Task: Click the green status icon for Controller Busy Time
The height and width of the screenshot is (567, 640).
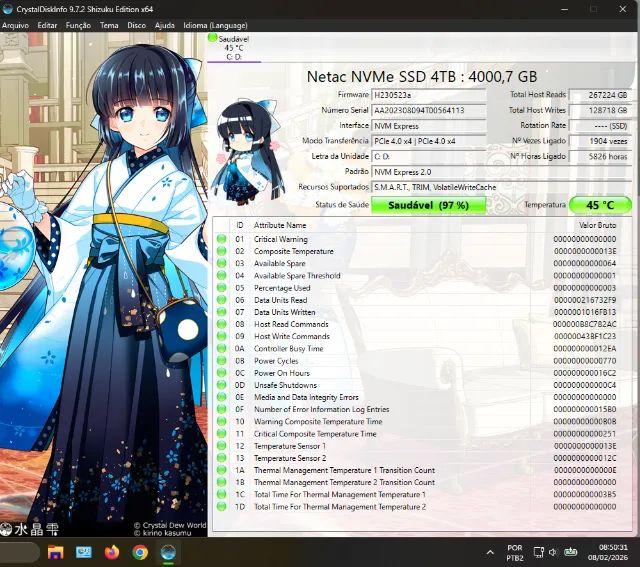Action: pos(222,349)
